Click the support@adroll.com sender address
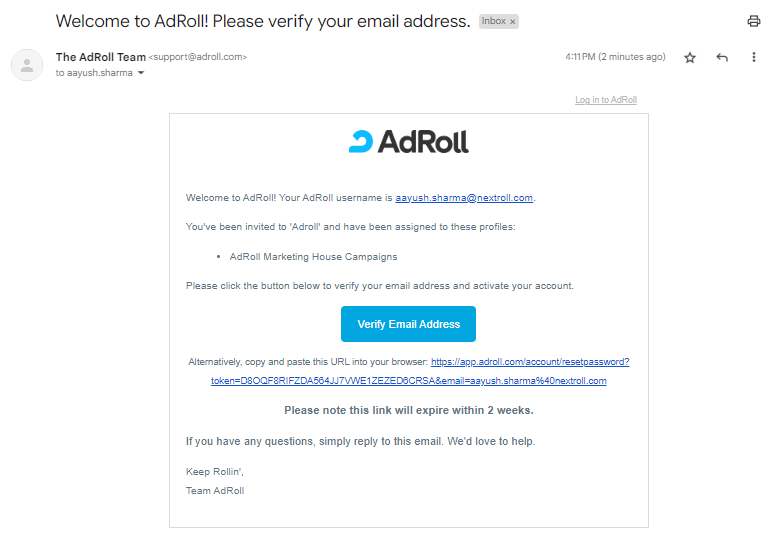The width and height of the screenshot is (771, 536). point(198,58)
